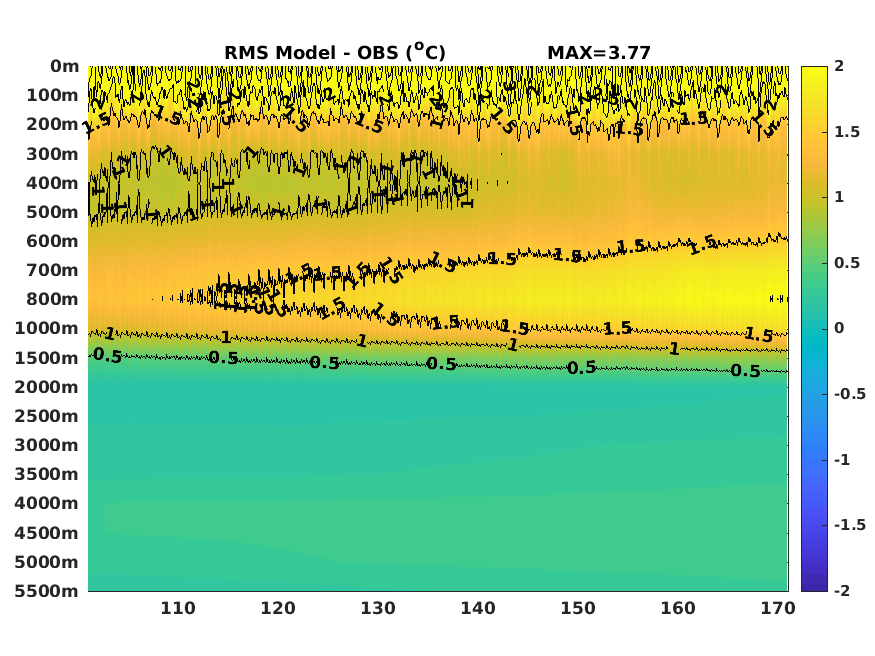Click the "700m" depth tick label

[52, 271]
